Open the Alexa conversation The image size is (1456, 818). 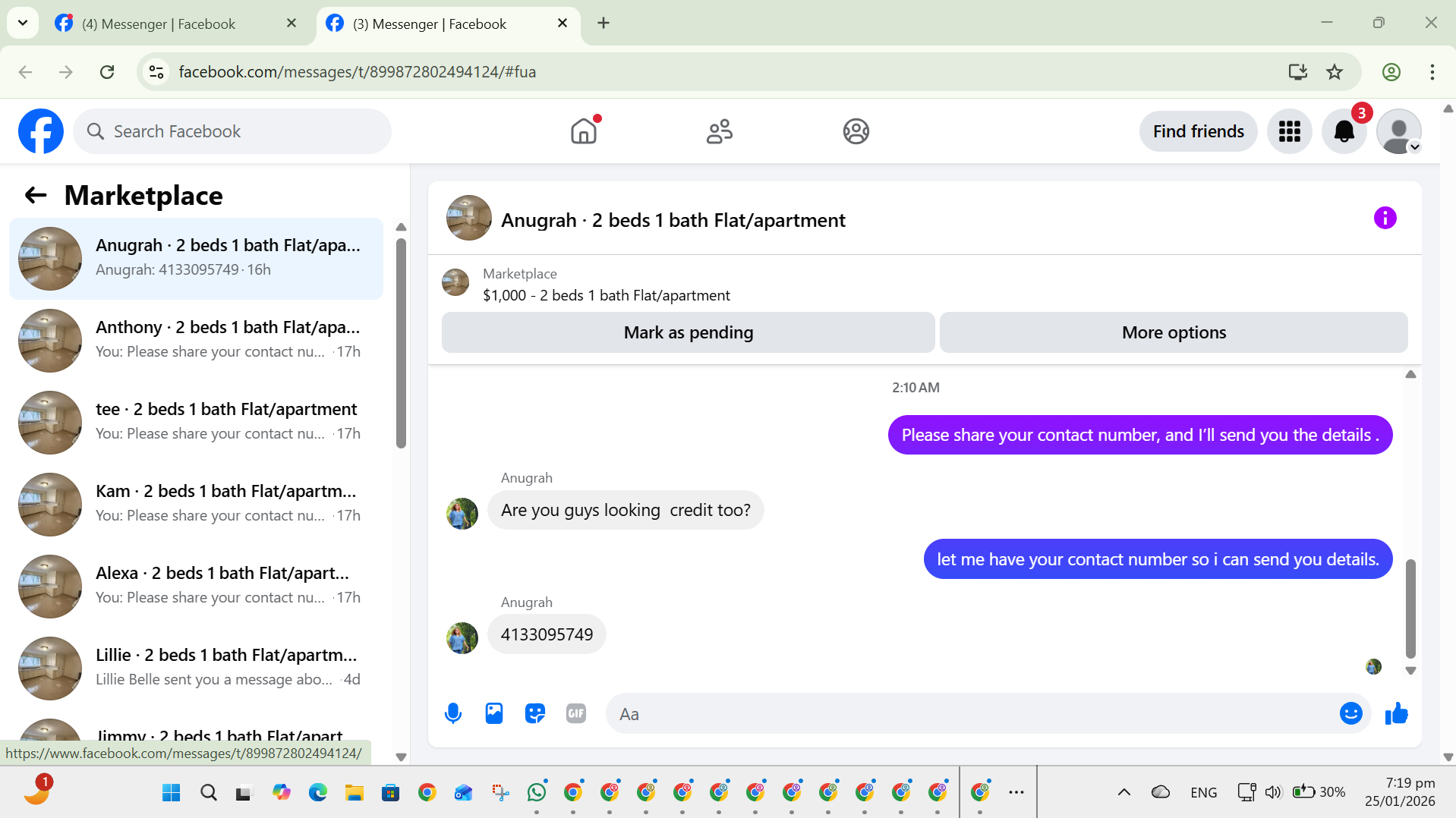point(196,587)
